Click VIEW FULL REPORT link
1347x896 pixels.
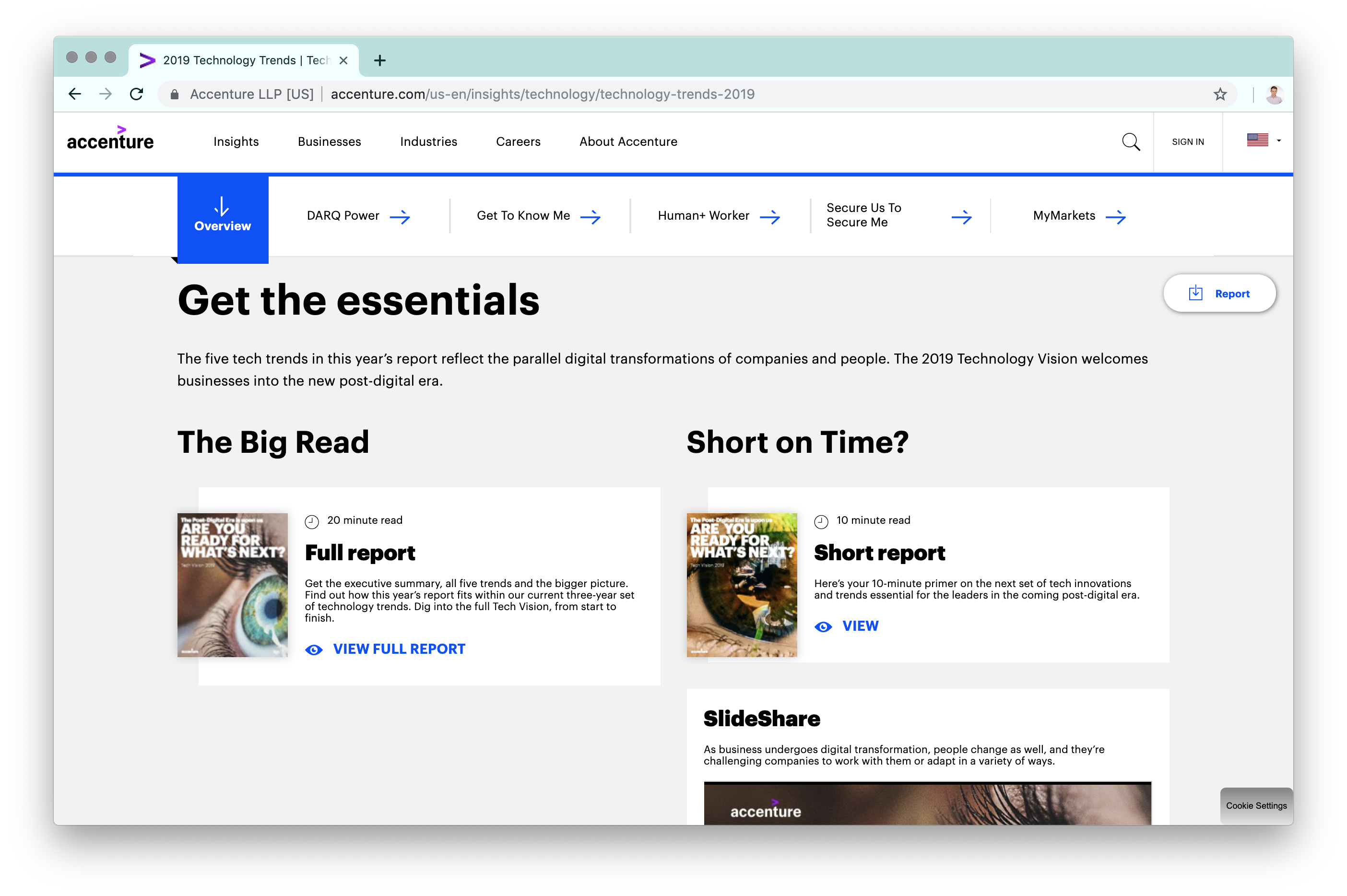tap(399, 649)
